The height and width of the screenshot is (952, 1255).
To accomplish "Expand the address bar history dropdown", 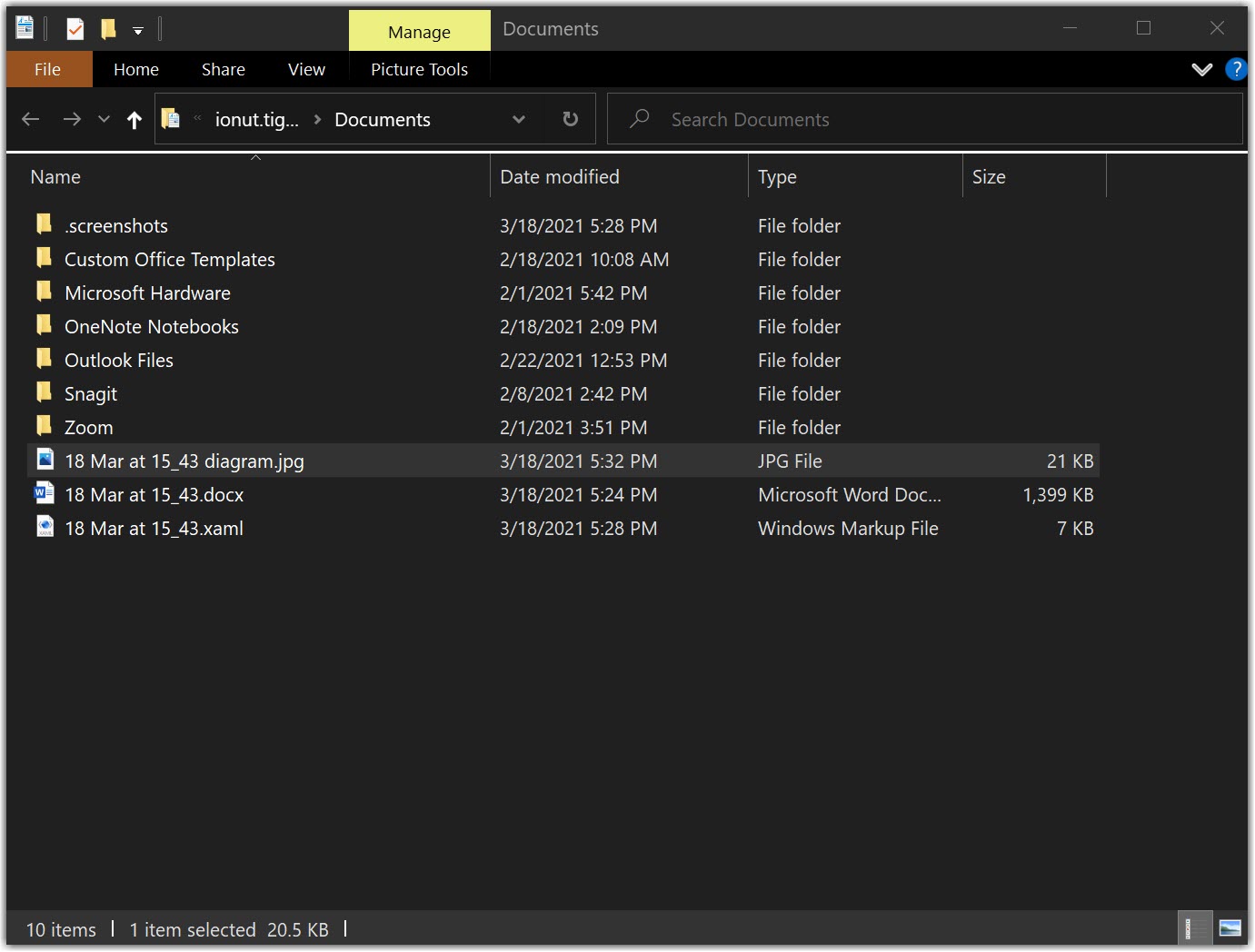I will pos(518,118).
